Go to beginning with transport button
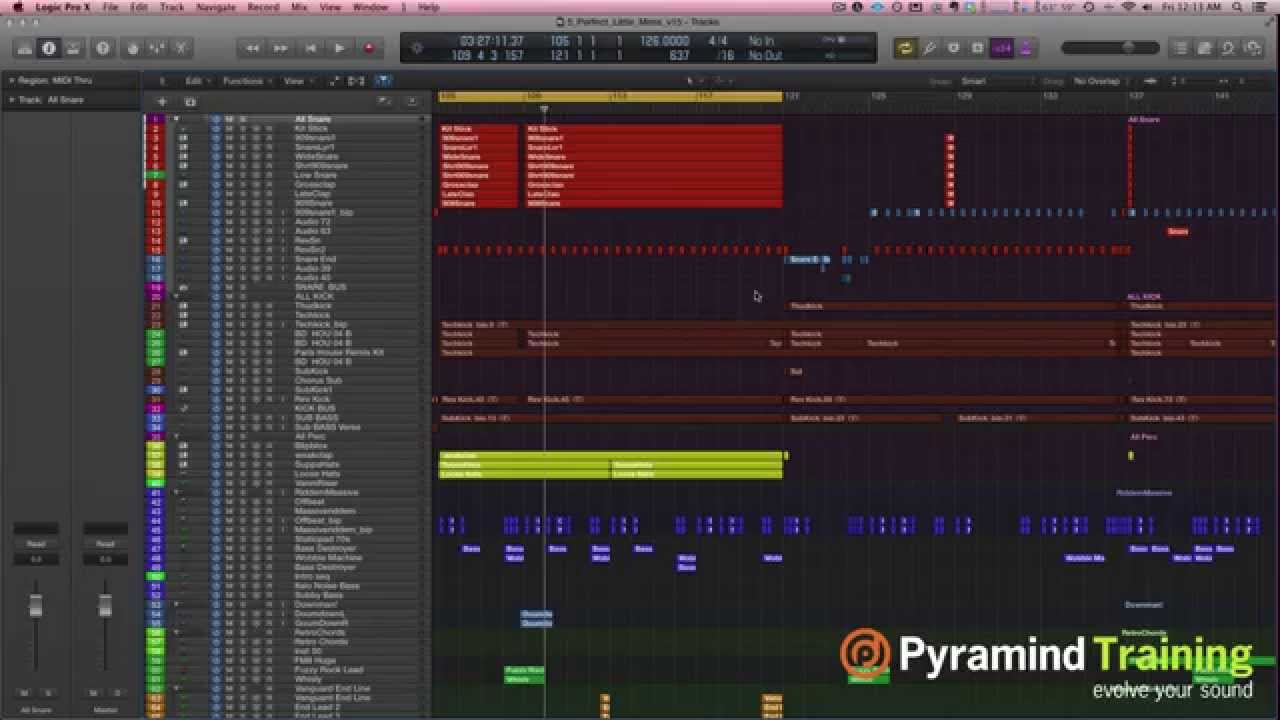 point(310,48)
